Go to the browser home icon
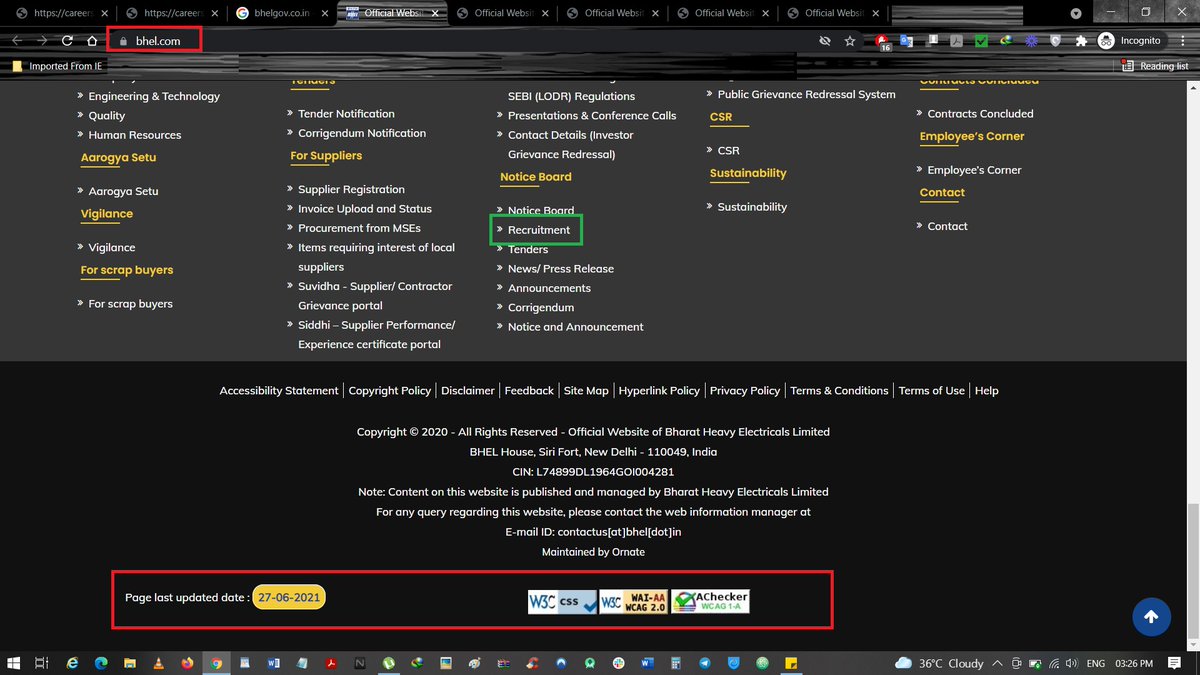The image size is (1200, 675). (x=92, y=41)
